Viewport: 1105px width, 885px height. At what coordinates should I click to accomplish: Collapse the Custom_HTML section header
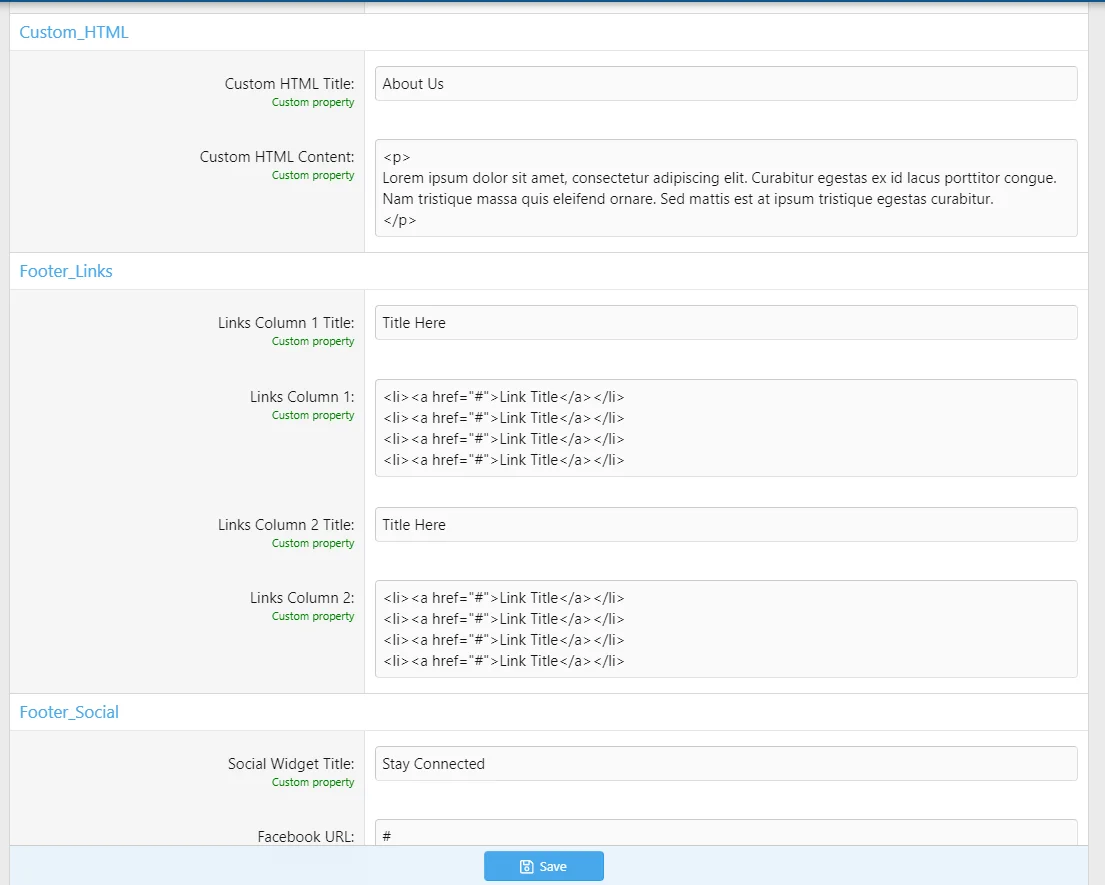click(x=74, y=32)
